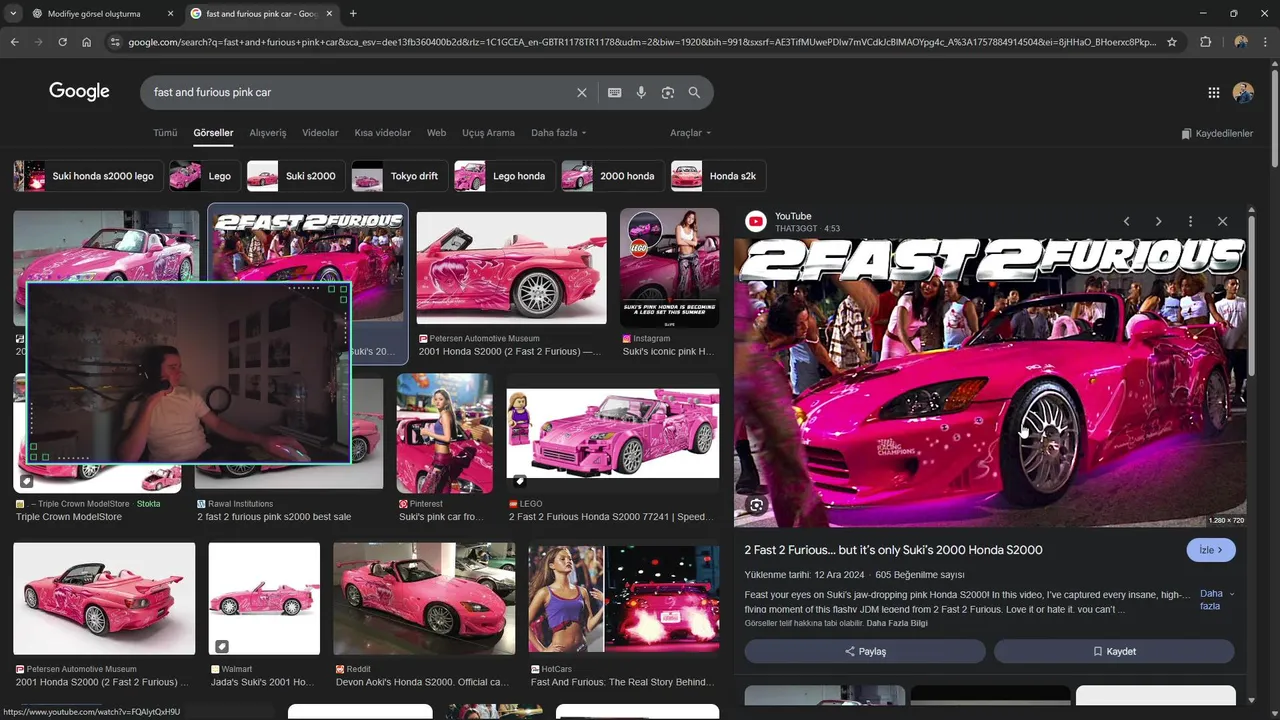The height and width of the screenshot is (720, 1280).
Task: Filter by Suki honda s2000 lego chip
Action: [x=87, y=176]
